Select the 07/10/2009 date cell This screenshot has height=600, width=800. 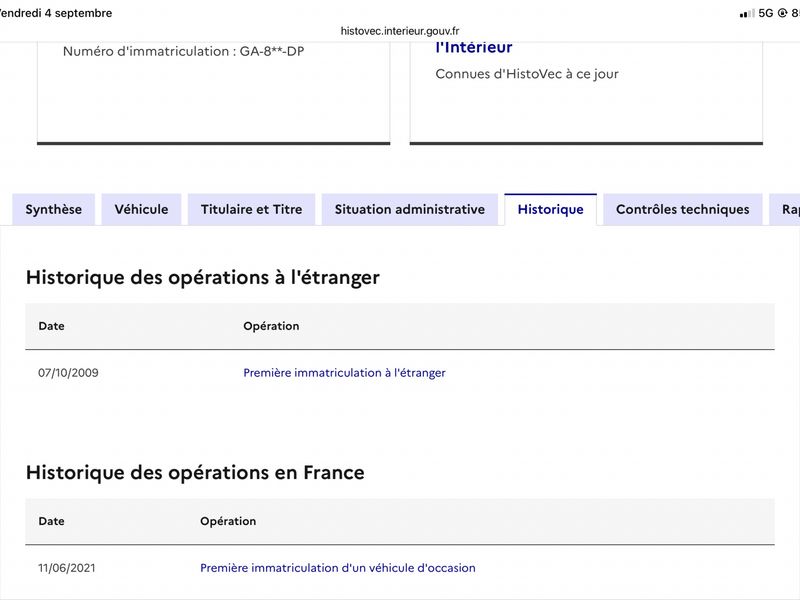(68, 373)
